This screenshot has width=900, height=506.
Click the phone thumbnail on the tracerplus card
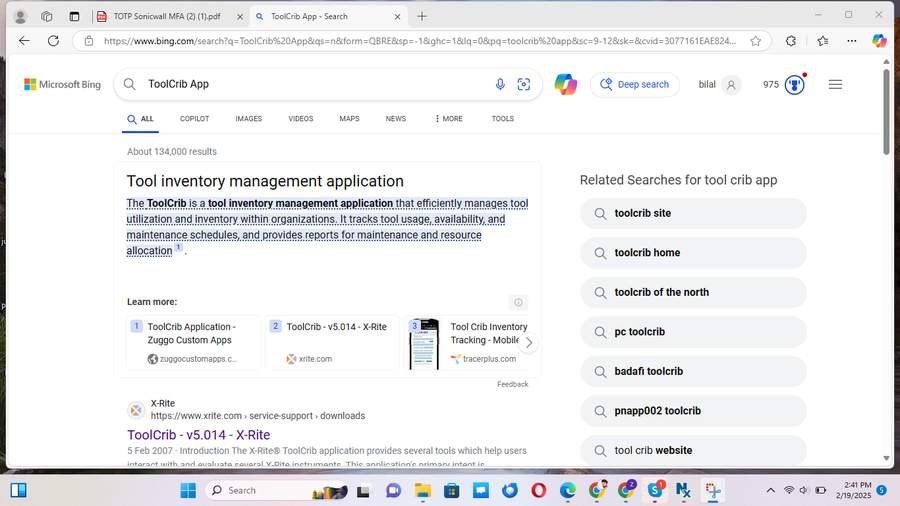pos(424,344)
